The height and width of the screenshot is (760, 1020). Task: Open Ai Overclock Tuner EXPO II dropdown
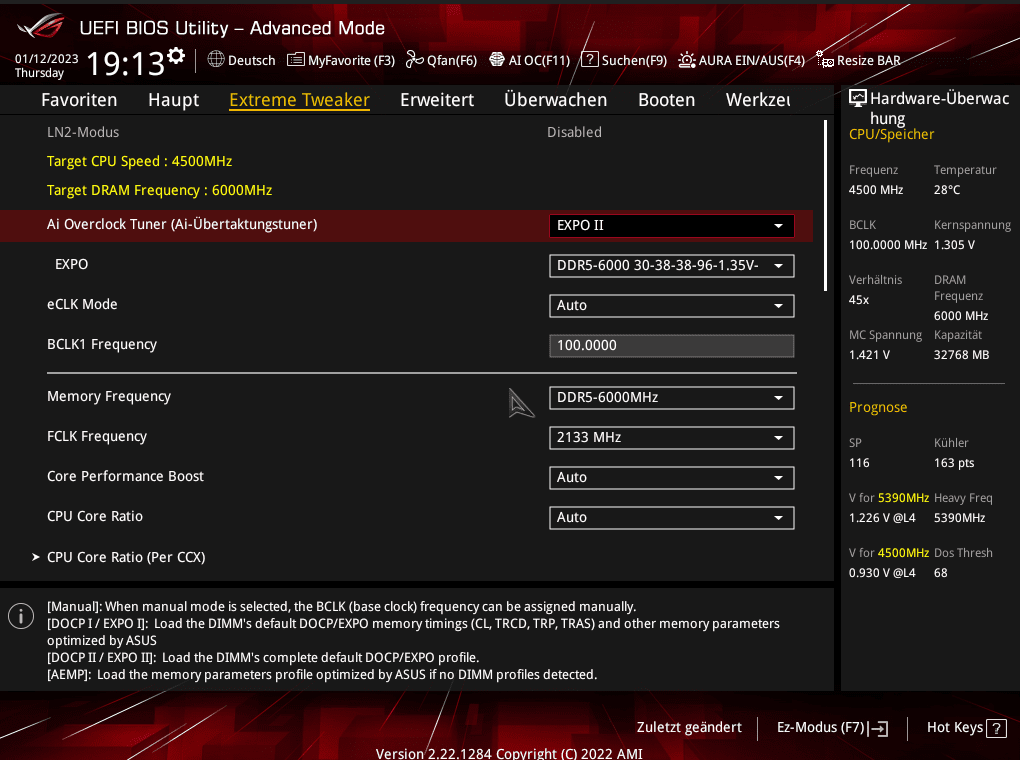point(671,226)
